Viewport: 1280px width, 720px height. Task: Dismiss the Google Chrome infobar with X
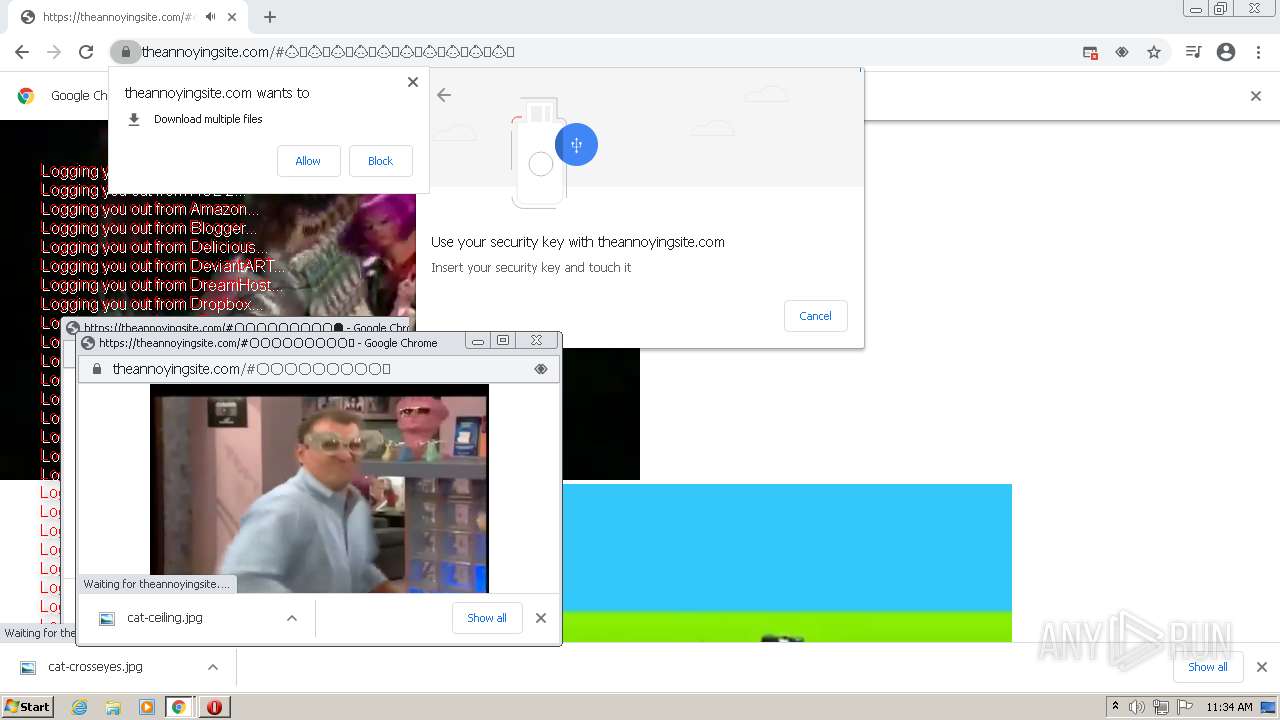(1256, 96)
